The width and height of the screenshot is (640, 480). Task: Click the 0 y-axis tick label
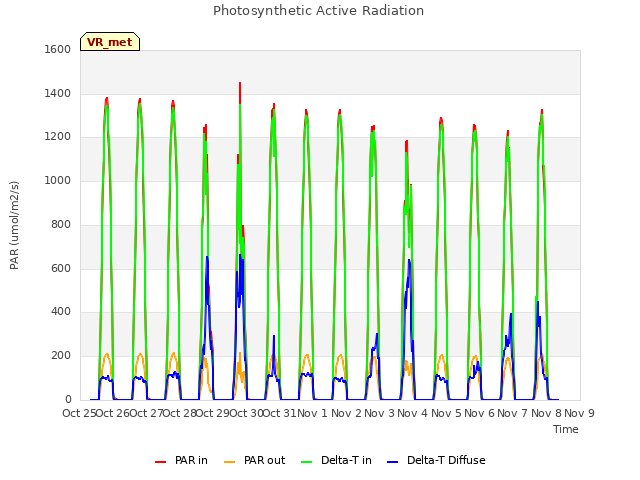pos(68,400)
